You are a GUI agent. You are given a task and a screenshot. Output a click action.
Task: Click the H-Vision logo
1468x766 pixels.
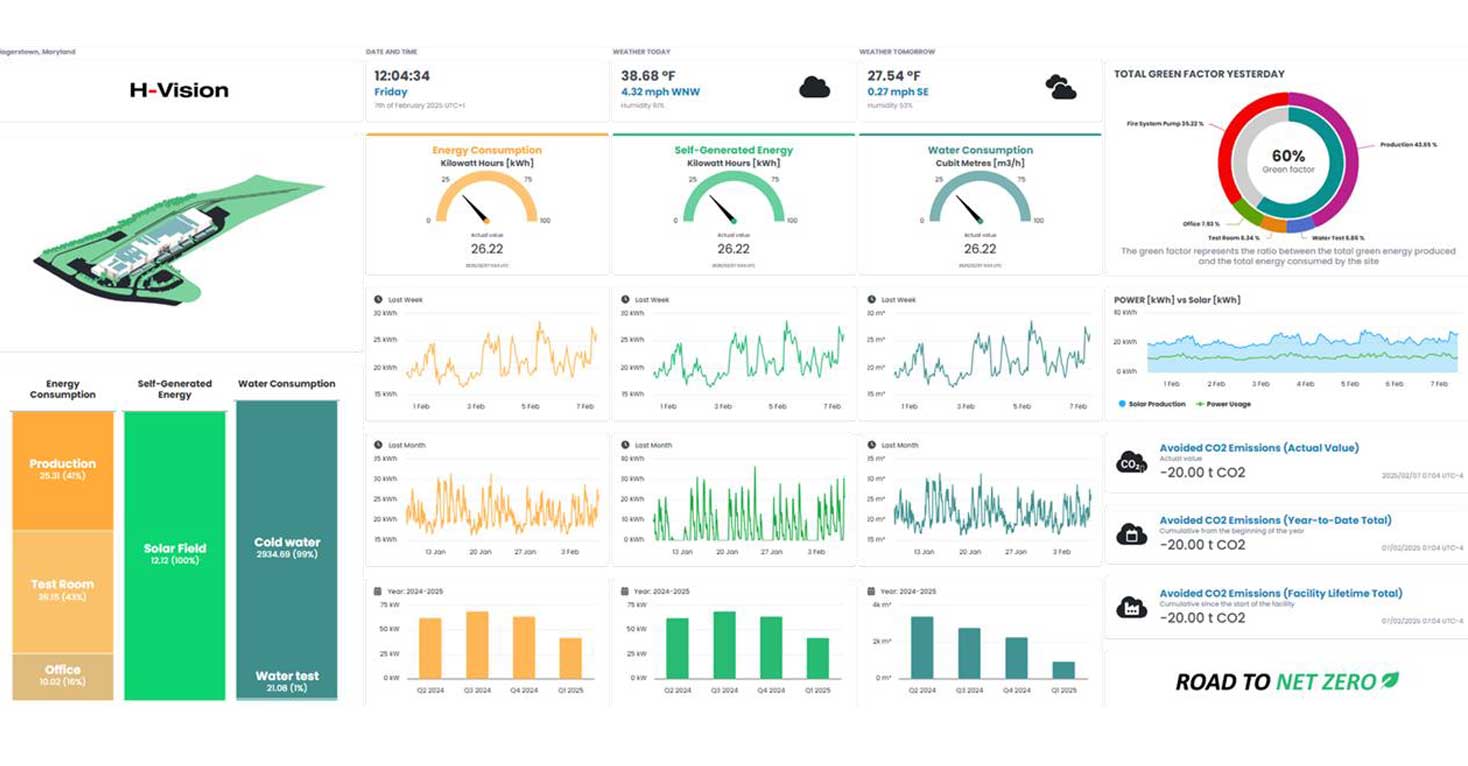[179, 90]
